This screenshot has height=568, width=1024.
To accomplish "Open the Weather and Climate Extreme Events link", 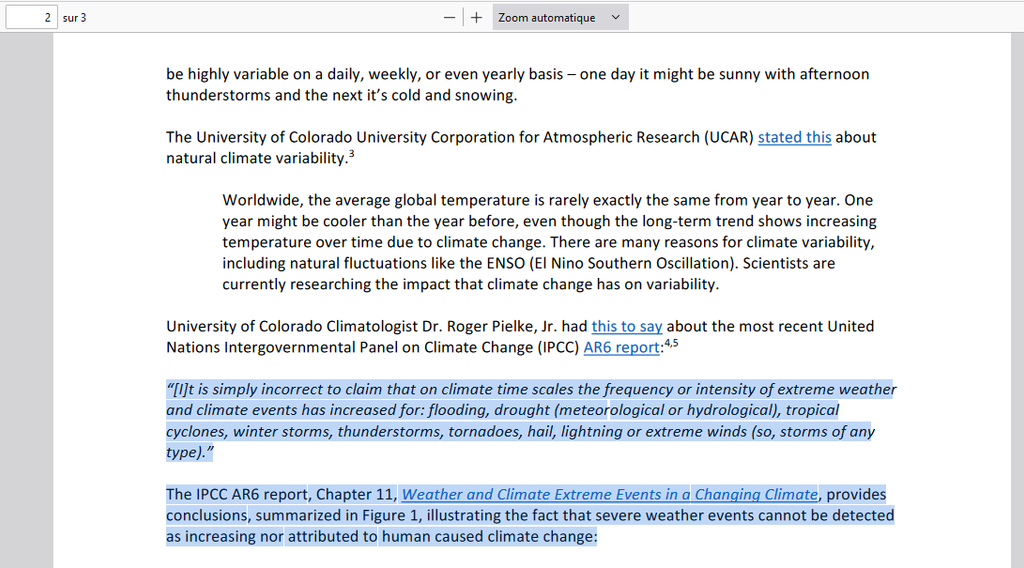I will pyautogui.click(x=610, y=494).
